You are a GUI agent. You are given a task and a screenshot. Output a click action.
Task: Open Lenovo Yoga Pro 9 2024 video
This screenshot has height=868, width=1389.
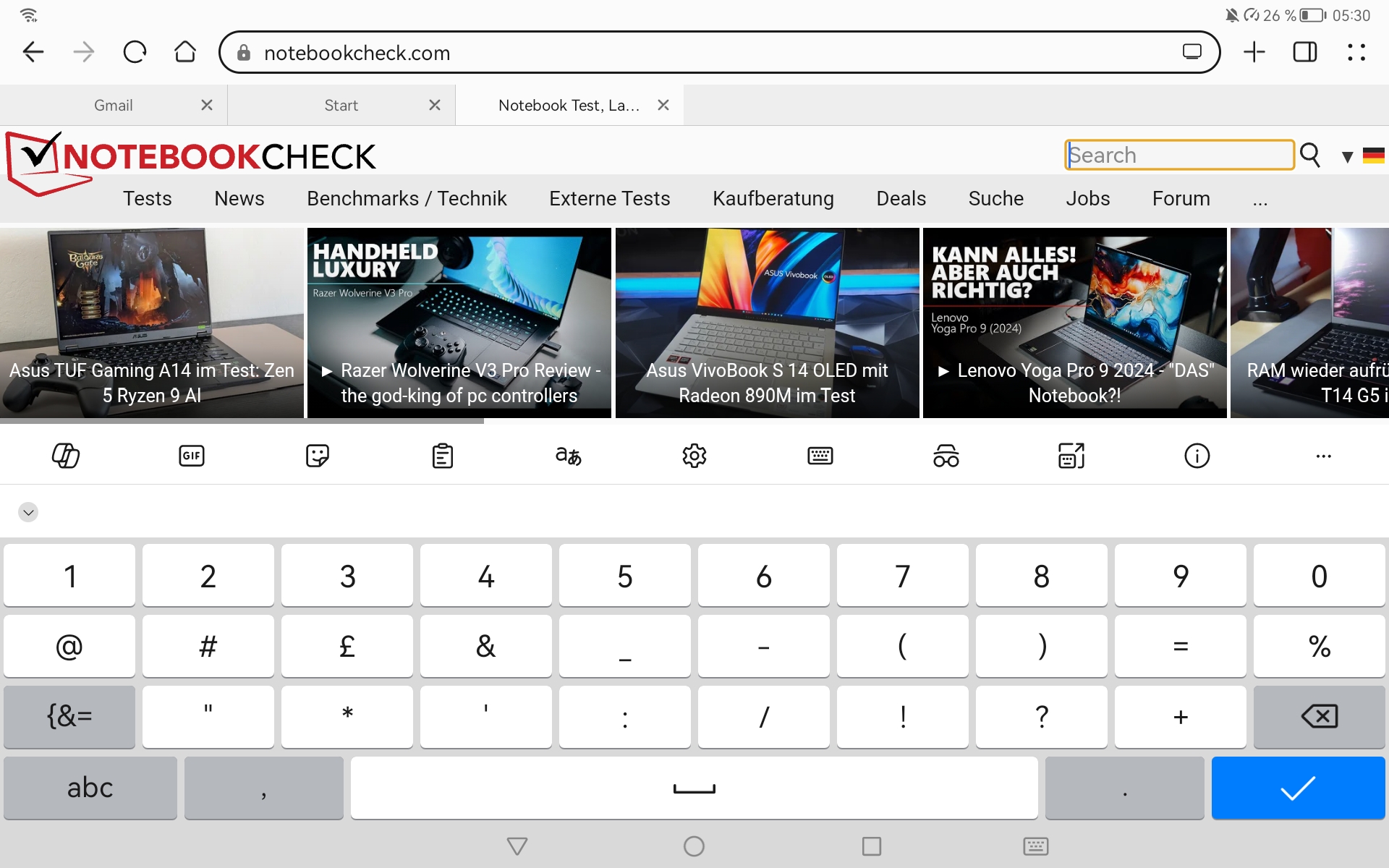click(1075, 323)
